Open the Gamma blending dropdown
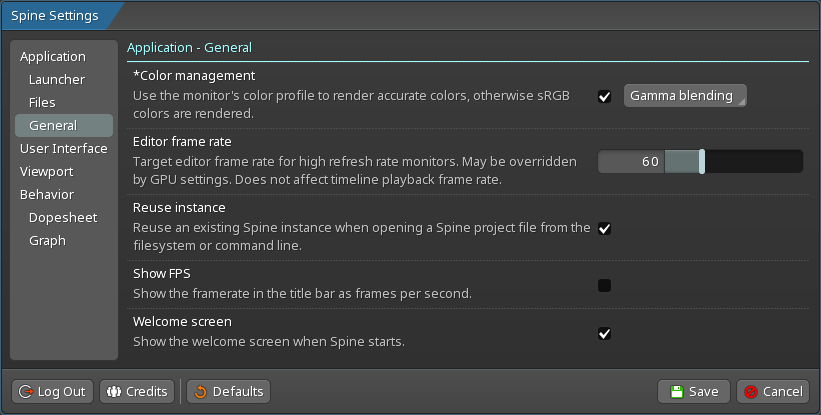 [x=685, y=96]
